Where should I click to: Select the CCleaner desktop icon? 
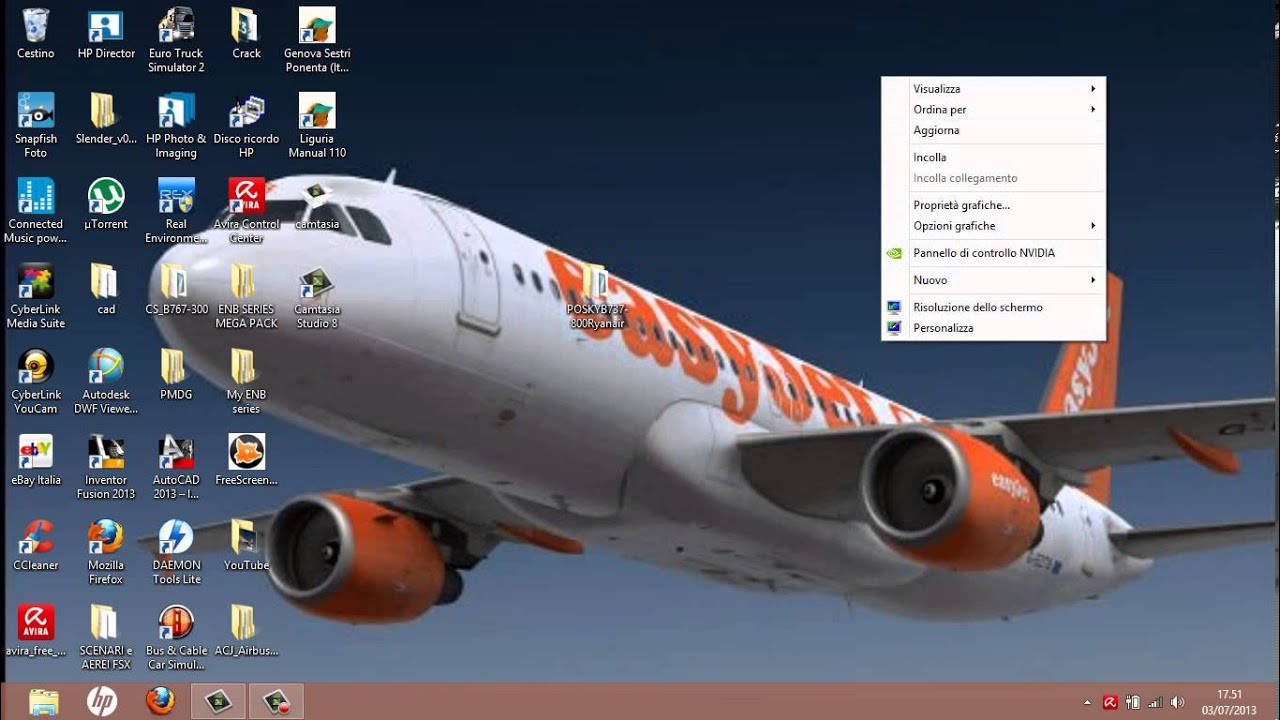(35, 546)
